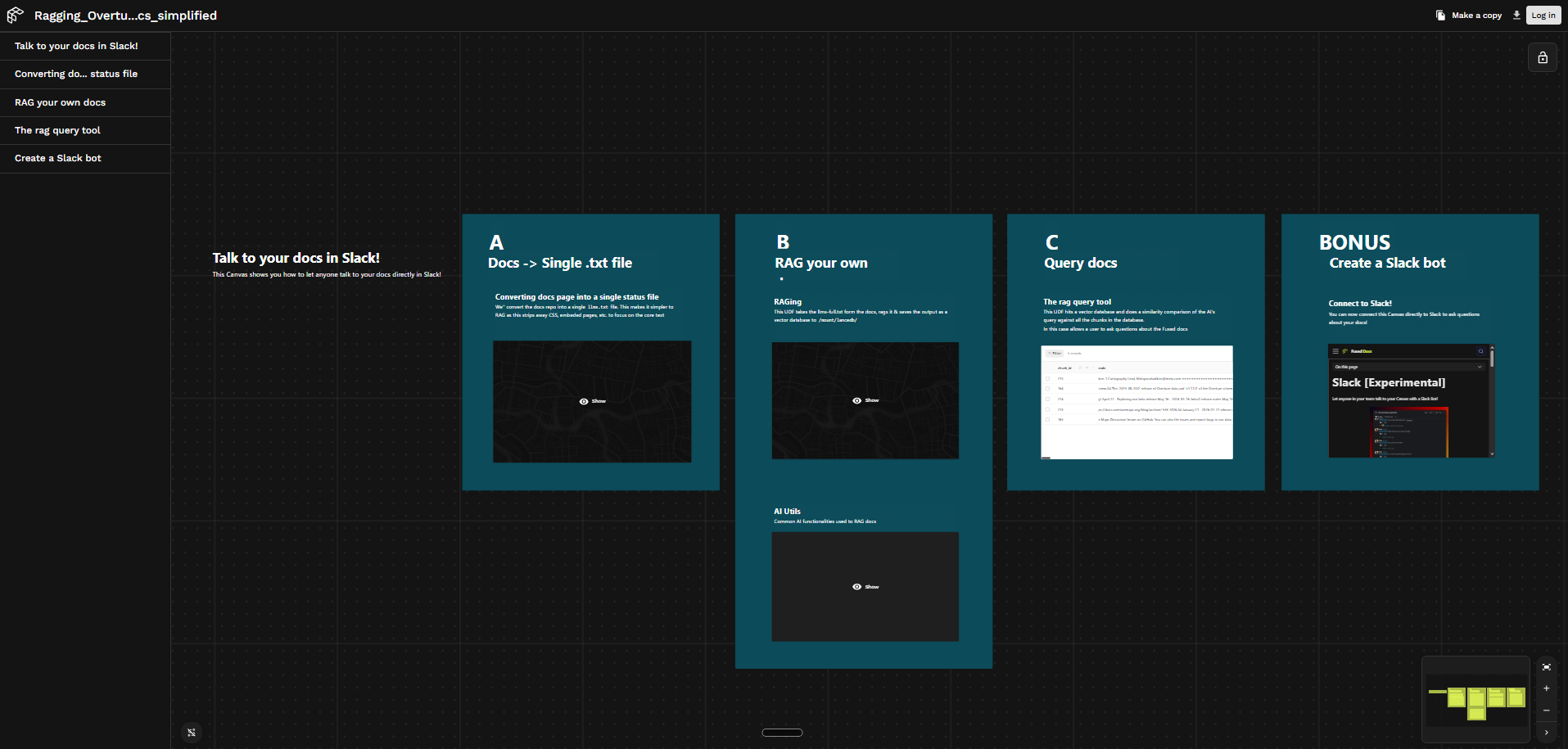Zoom out using the minus icon
Screen dimensions: 1568x749
[1546, 711]
